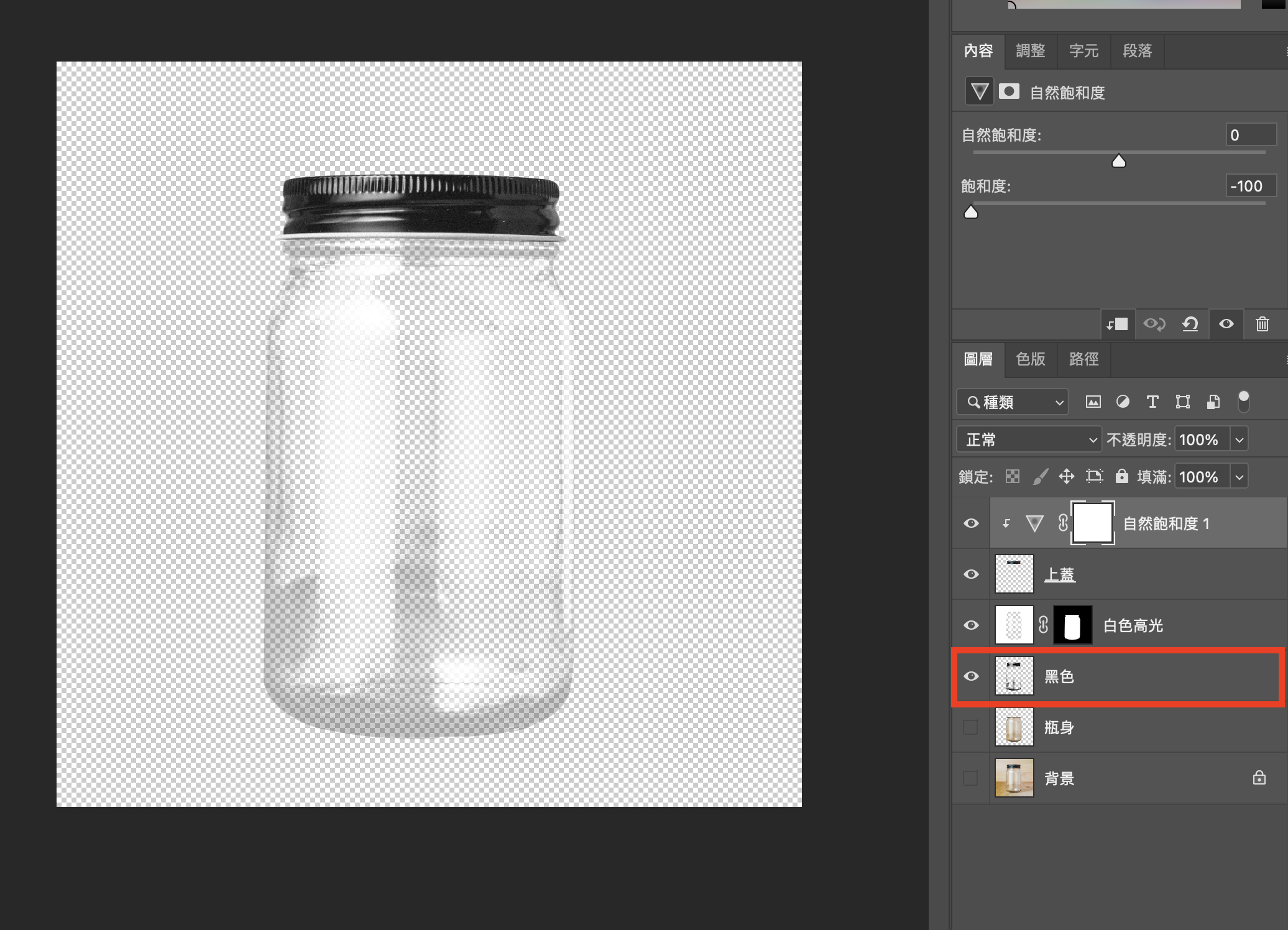1288x930 pixels.
Task: Reset adjustment to defaults icon
Action: 1190,324
